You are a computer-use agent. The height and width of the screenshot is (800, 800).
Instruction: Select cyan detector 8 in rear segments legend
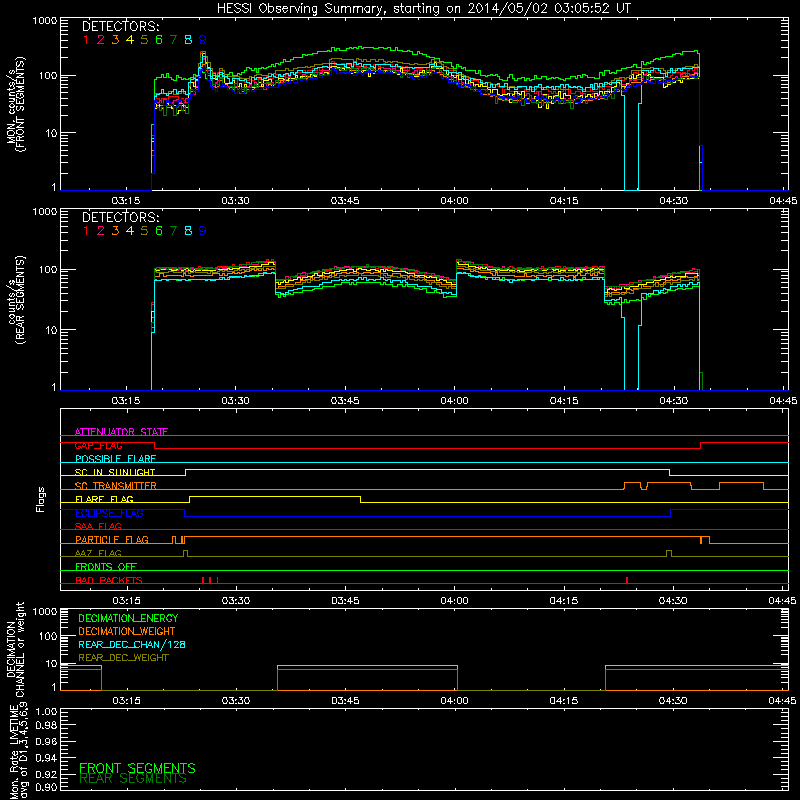[x=188, y=231]
